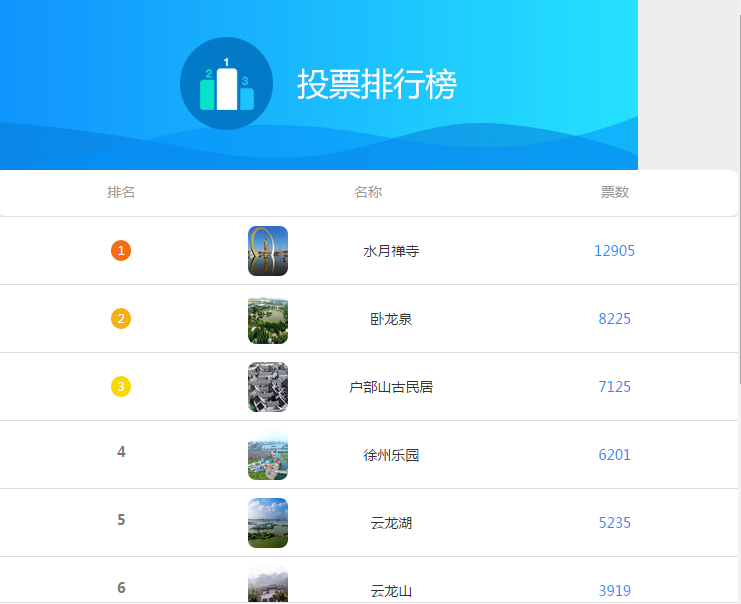741x604 pixels.
Task: Click the 投票排行榜 title text
Action: [377, 84]
